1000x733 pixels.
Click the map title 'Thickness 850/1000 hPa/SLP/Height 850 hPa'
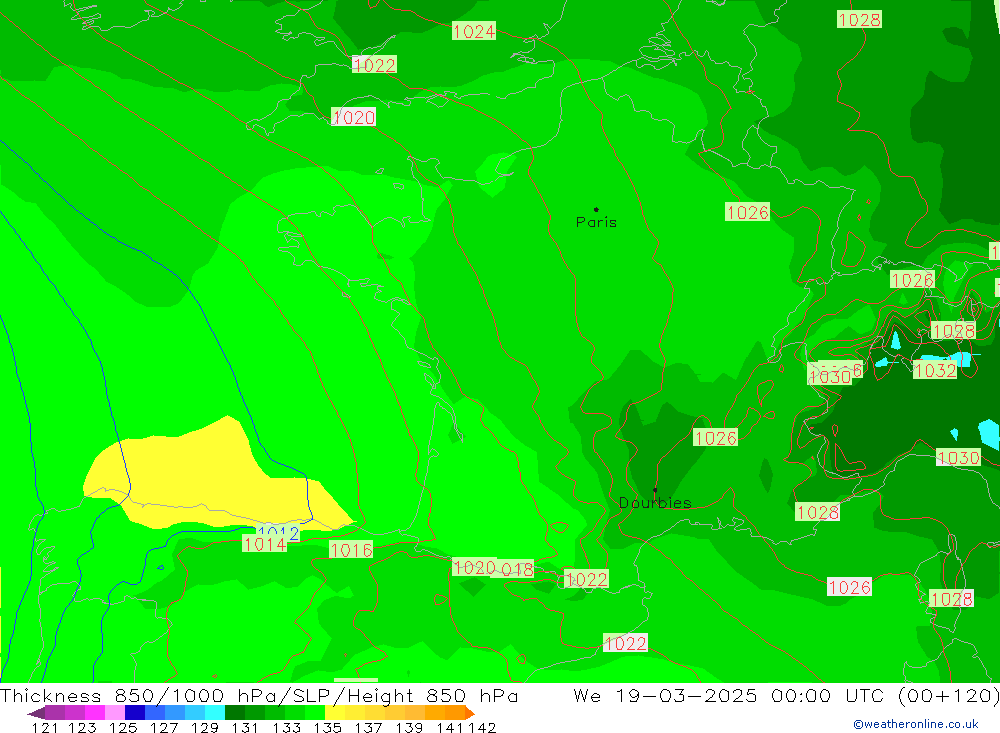click(x=259, y=695)
